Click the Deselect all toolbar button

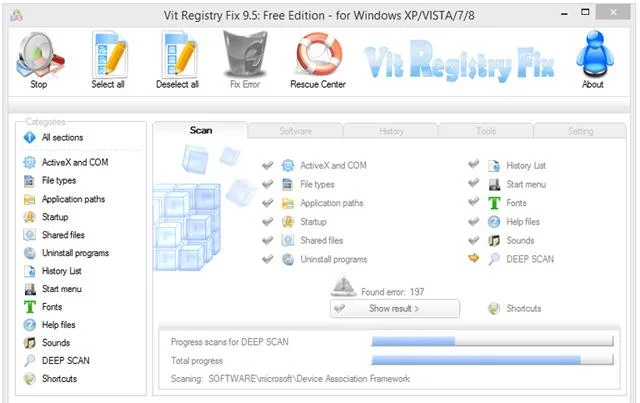click(178, 60)
